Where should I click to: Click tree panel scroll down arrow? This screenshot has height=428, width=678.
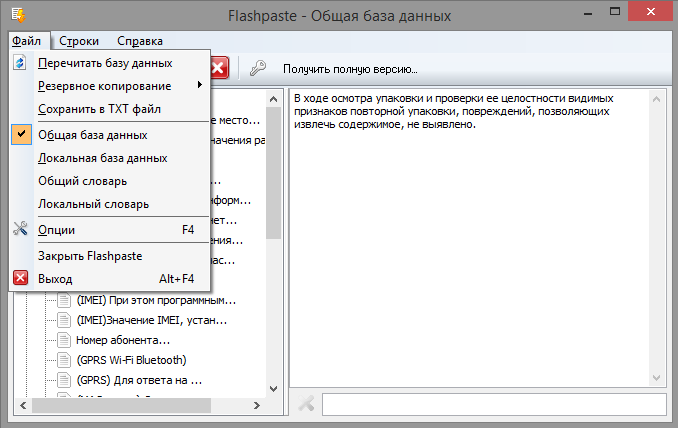[x=274, y=389]
